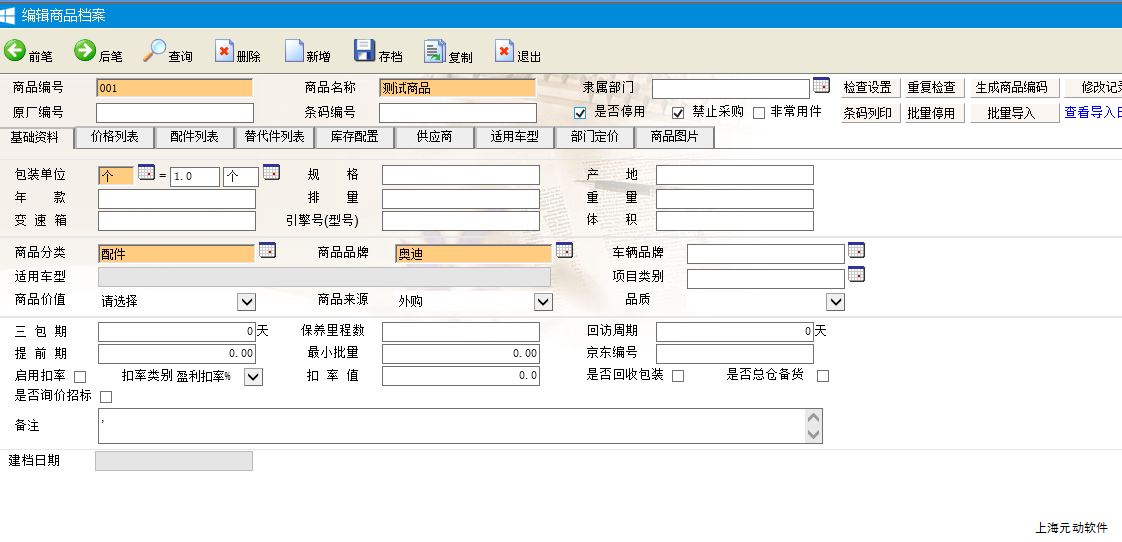1122x542 pixels.
Task: Toggle the 是否停用 checkbox
Action: [x=580, y=113]
